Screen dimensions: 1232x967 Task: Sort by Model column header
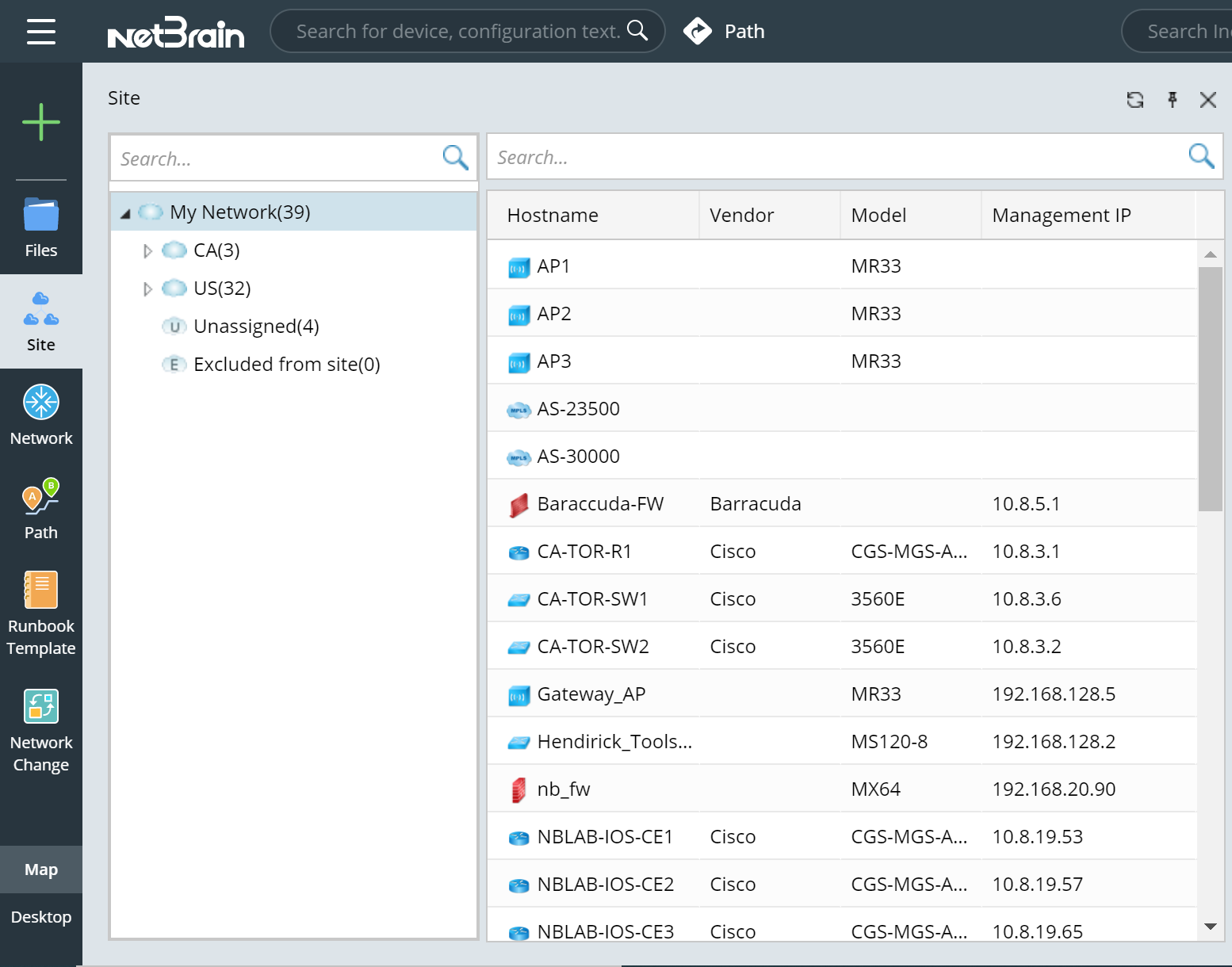pyautogui.click(x=910, y=215)
